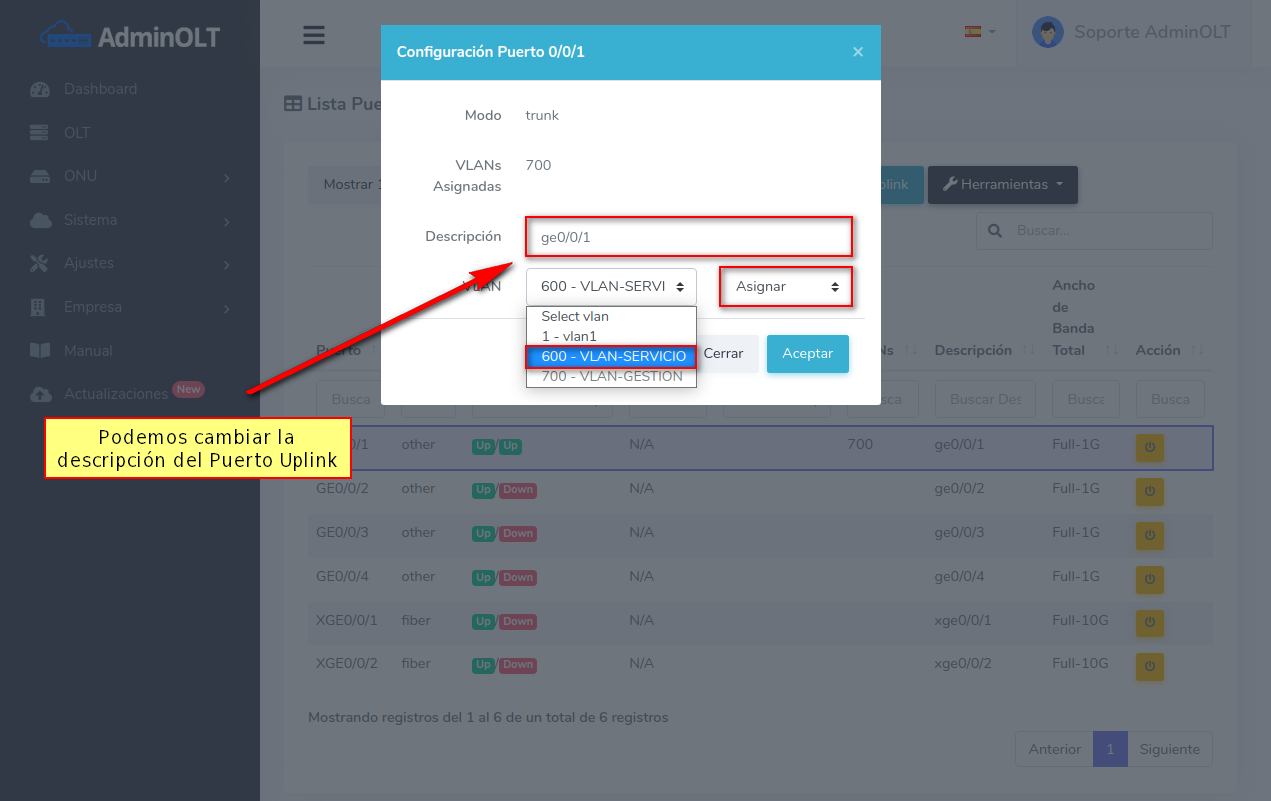
Task: Click the Ajustes tools icon in sidebar
Action: (40, 264)
